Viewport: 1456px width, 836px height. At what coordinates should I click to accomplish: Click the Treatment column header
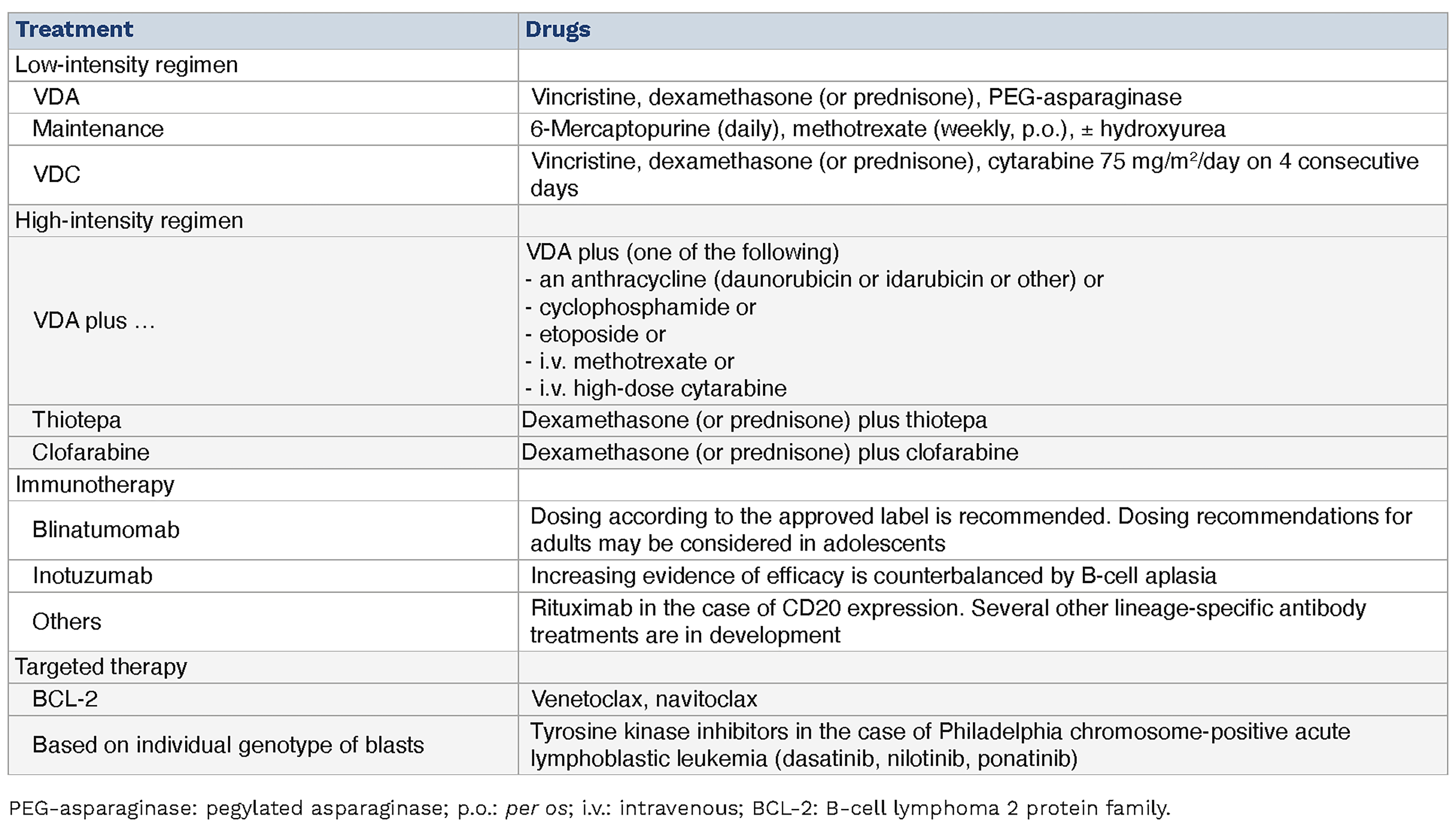75,30
